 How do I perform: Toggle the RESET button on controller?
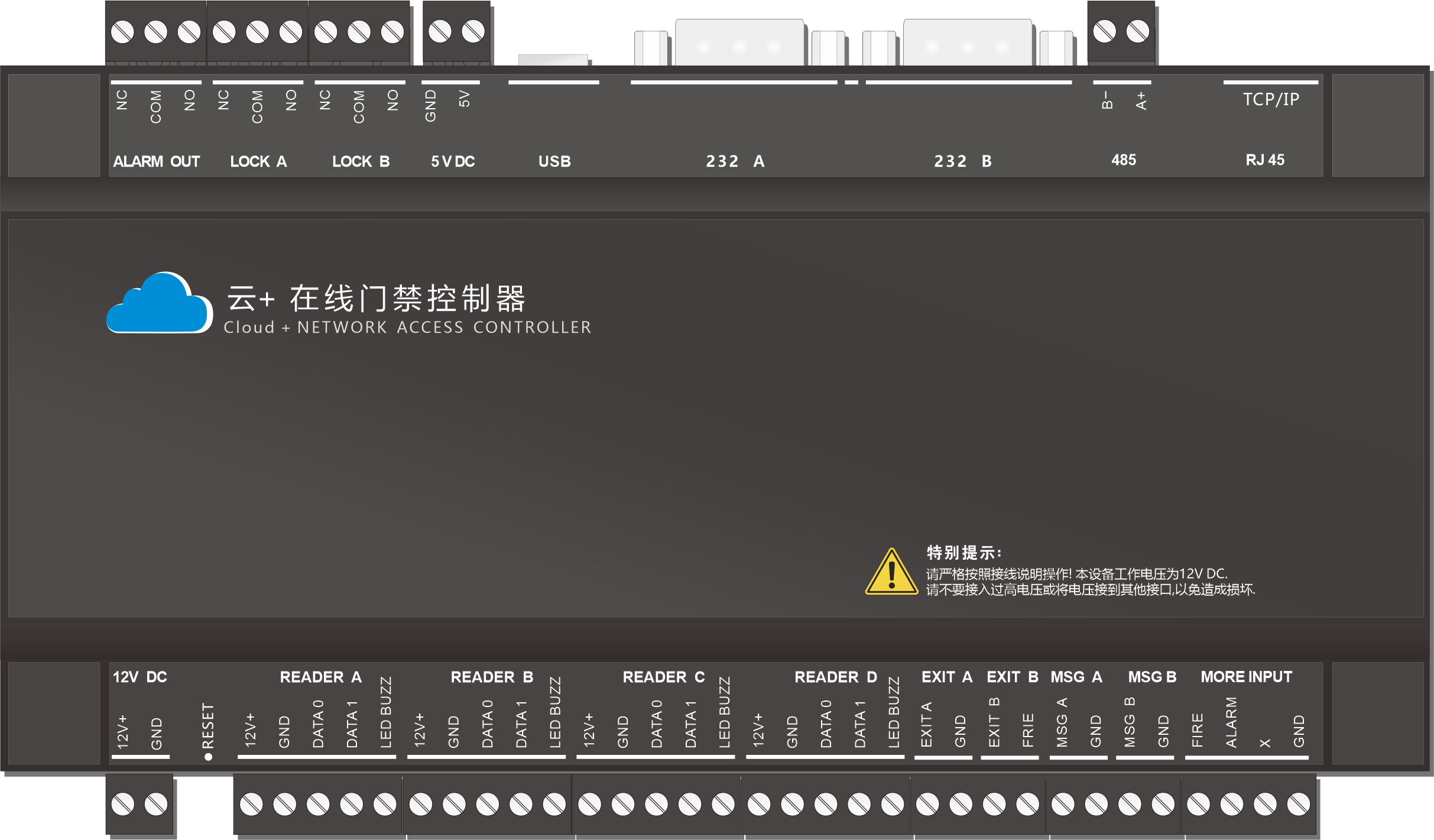[200, 757]
